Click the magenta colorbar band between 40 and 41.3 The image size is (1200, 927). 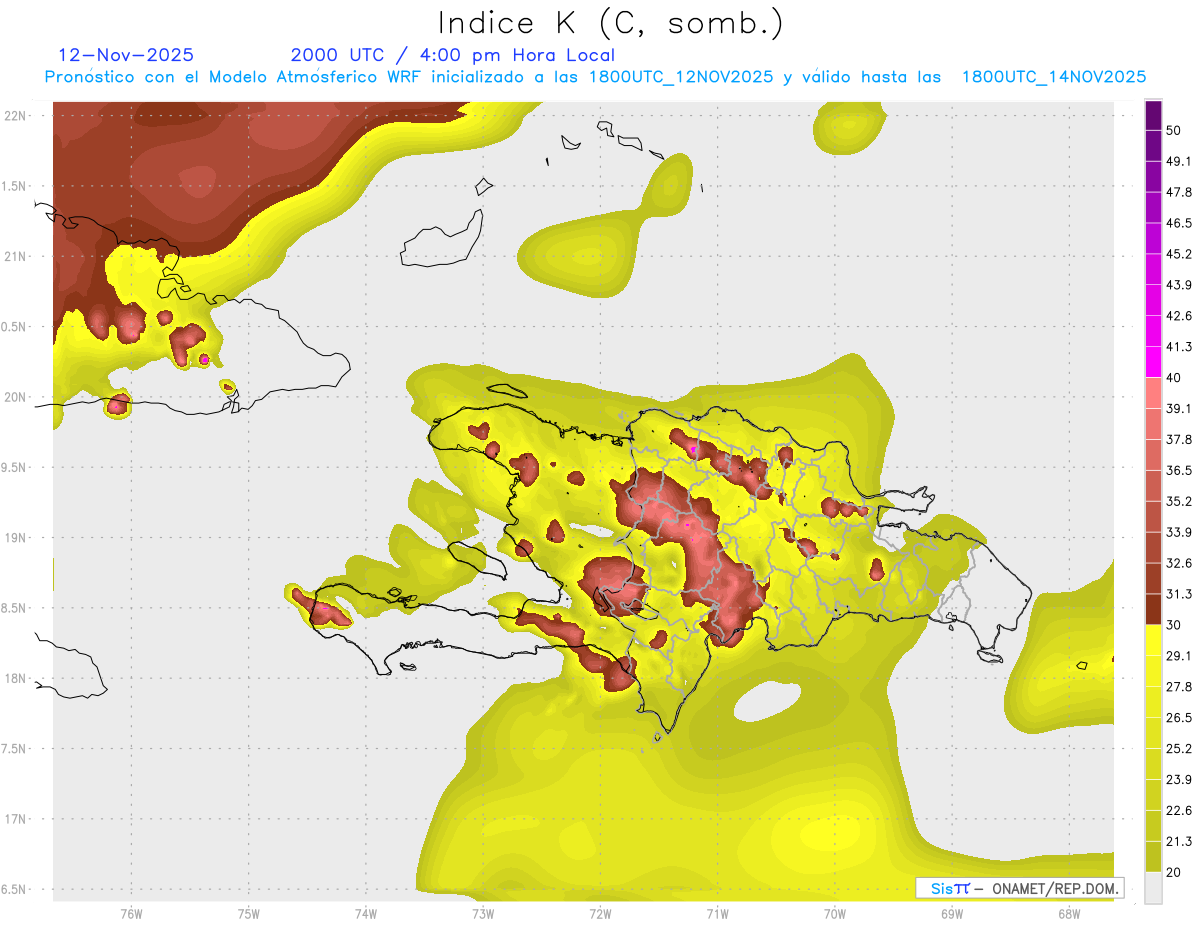(1153, 363)
